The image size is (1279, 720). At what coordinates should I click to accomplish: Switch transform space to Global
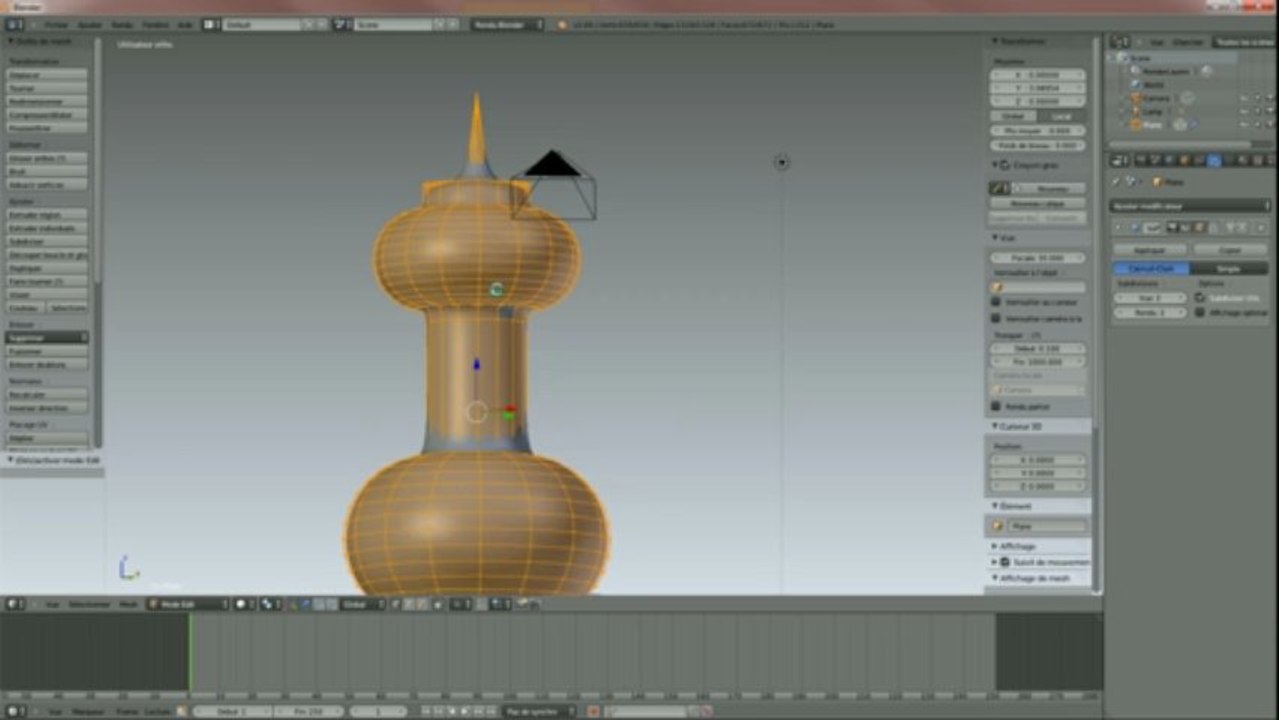coord(1012,116)
